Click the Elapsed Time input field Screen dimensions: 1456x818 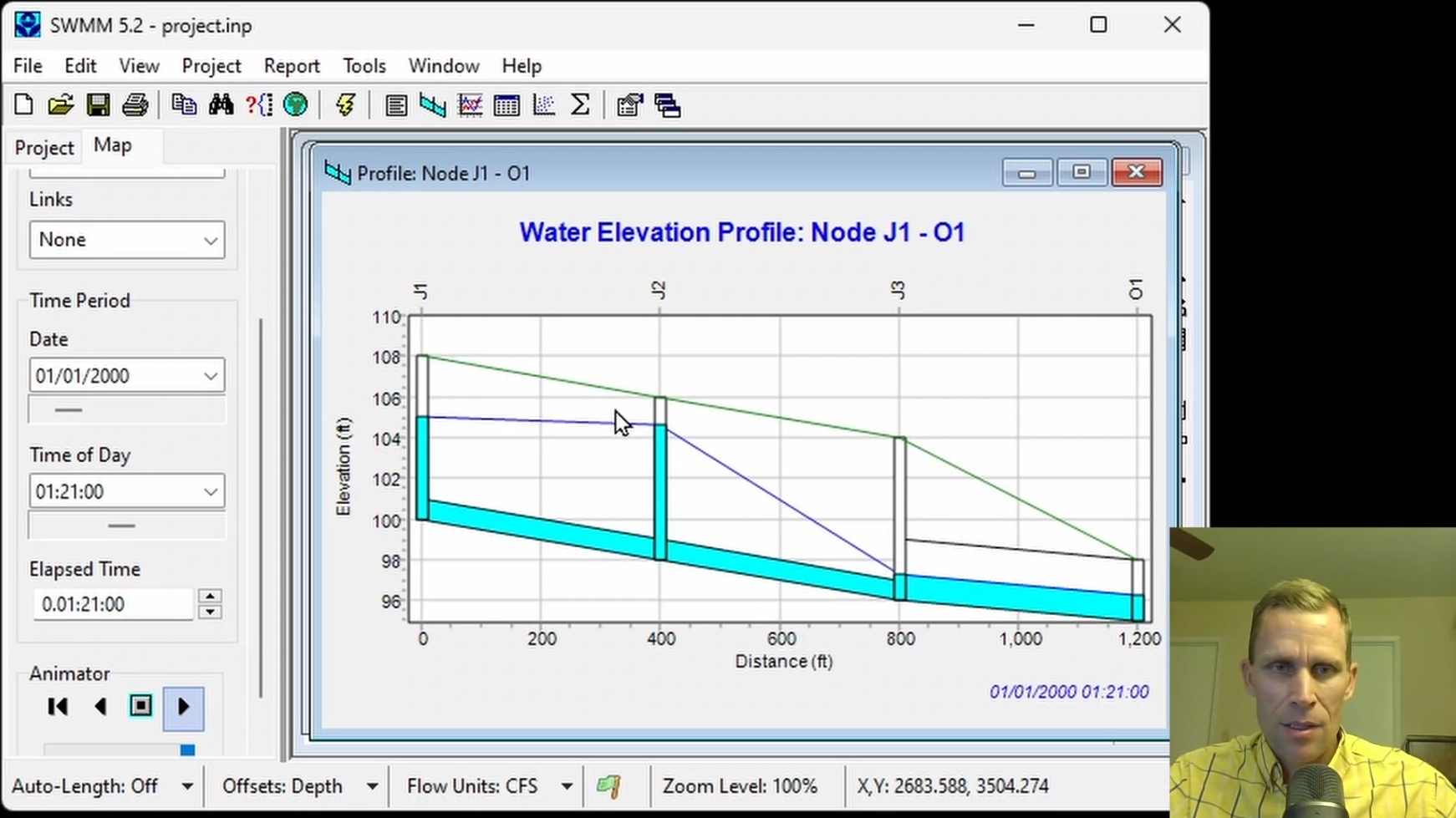pyautogui.click(x=114, y=604)
